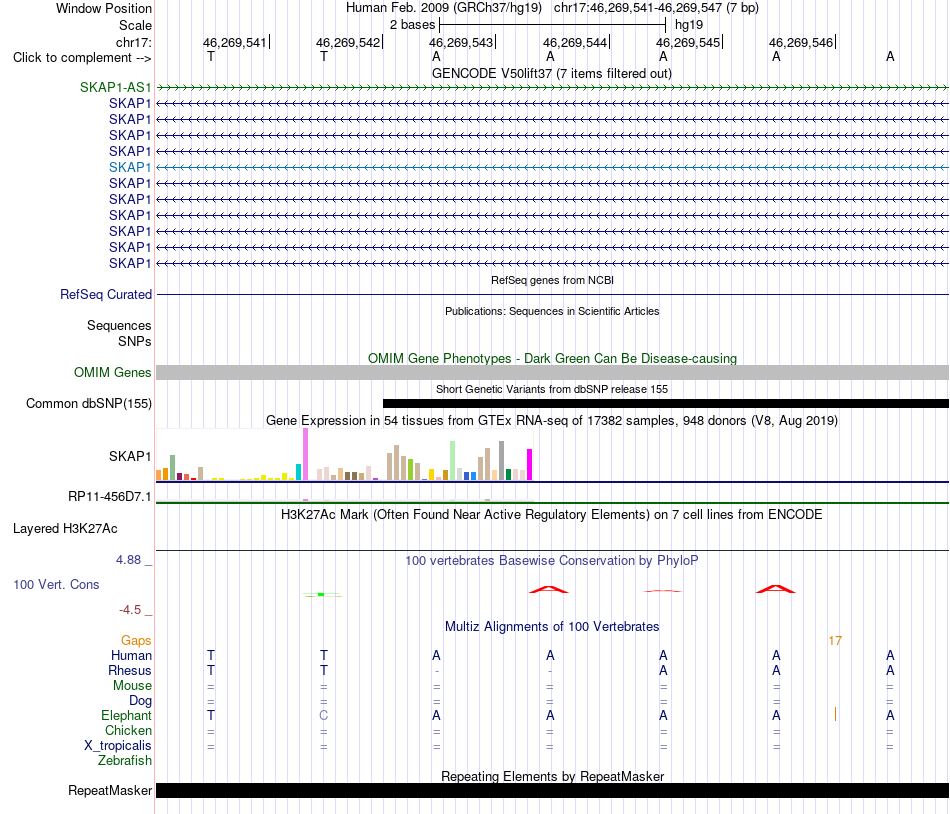Click the OMIM Genes track label
This screenshot has height=814, width=950.
click(x=112, y=372)
